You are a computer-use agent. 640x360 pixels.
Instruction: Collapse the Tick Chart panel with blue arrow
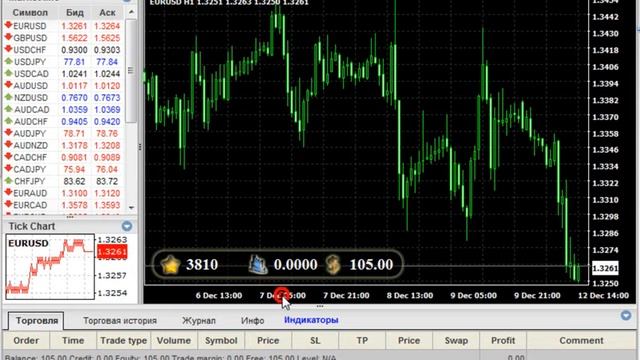click(127, 226)
